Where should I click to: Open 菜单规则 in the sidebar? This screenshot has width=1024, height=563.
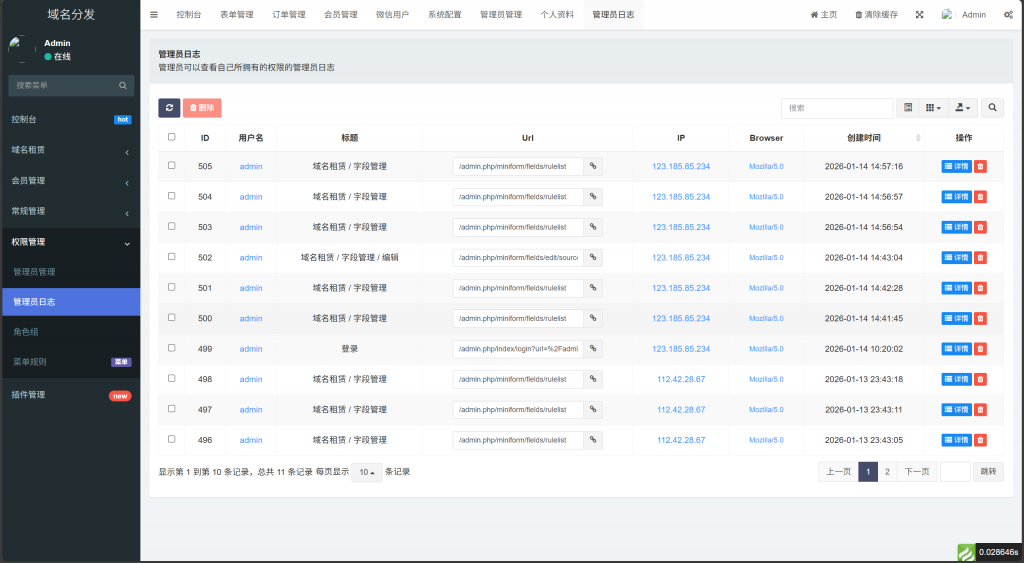(70, 362)
